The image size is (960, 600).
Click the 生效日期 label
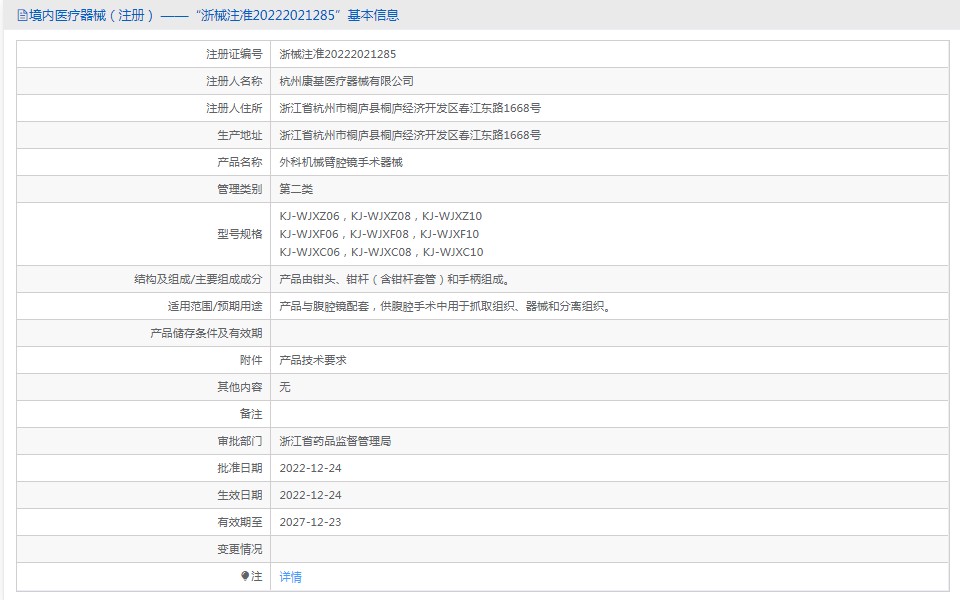pos(239,495)
